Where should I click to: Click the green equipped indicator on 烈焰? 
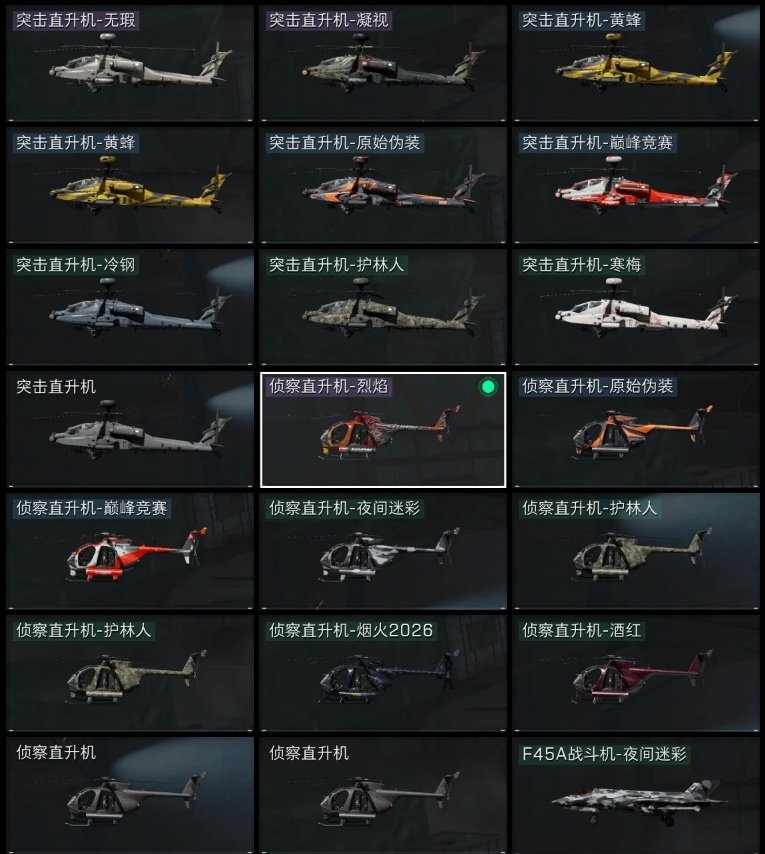(x=488, y=387)
